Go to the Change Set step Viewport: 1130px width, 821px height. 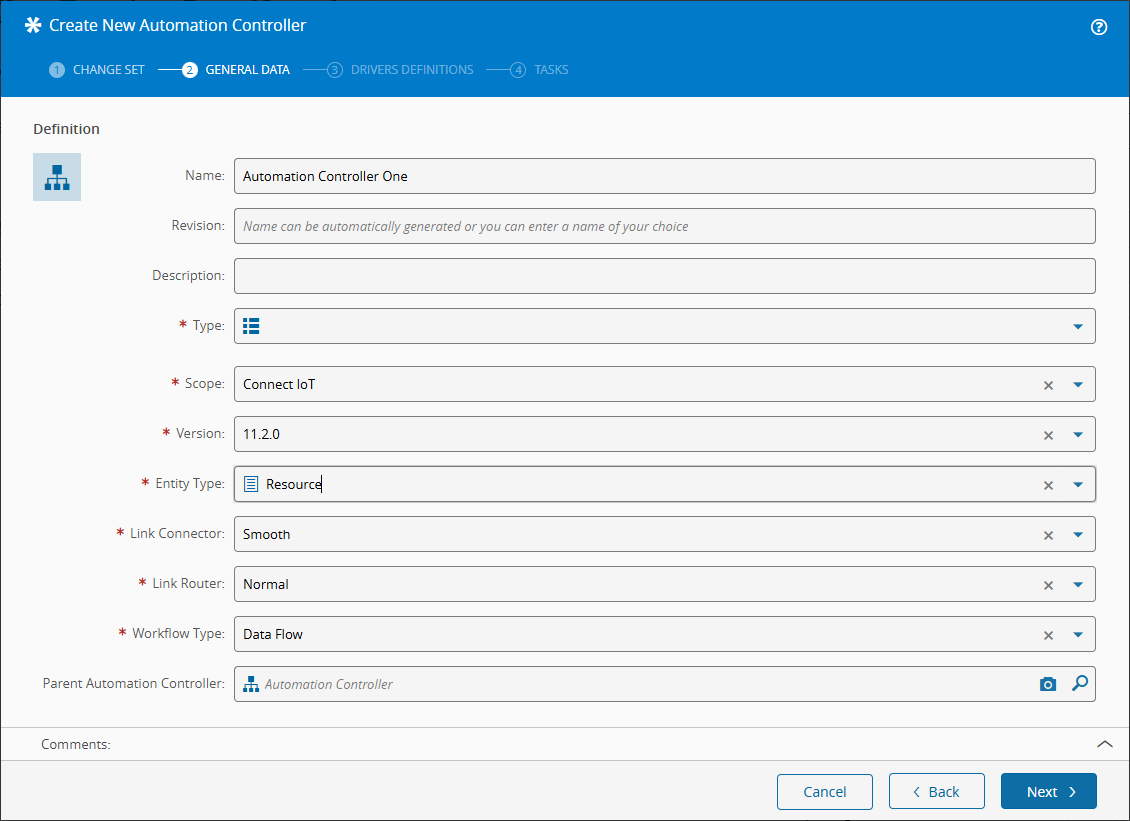[97, 70]
